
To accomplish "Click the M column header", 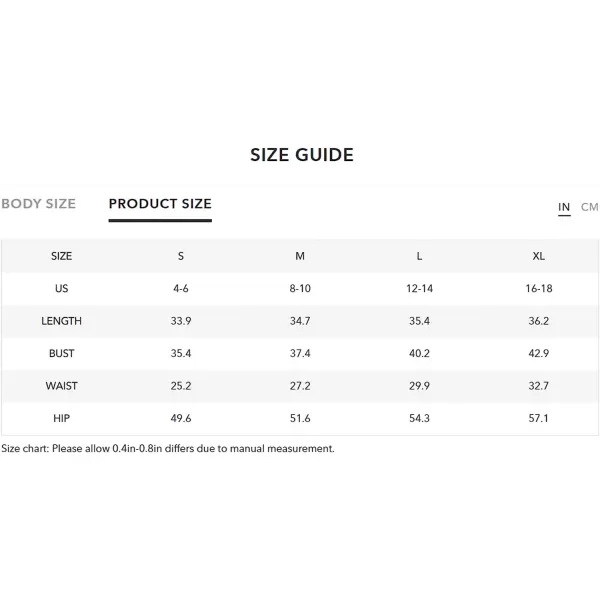I will click(x=300, y=256).
